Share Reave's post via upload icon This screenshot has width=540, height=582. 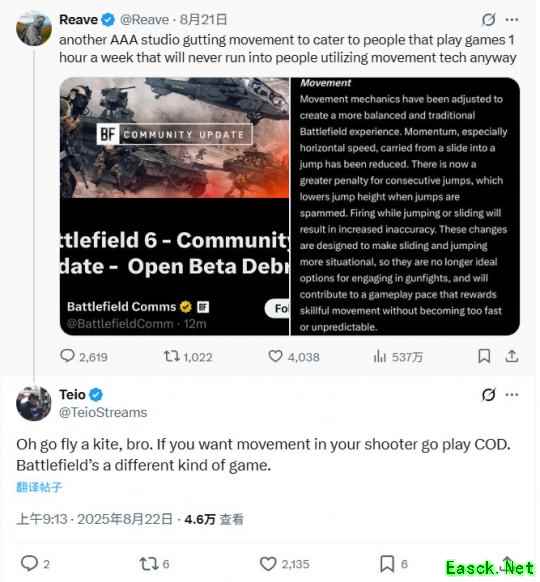tap(511, 356)
